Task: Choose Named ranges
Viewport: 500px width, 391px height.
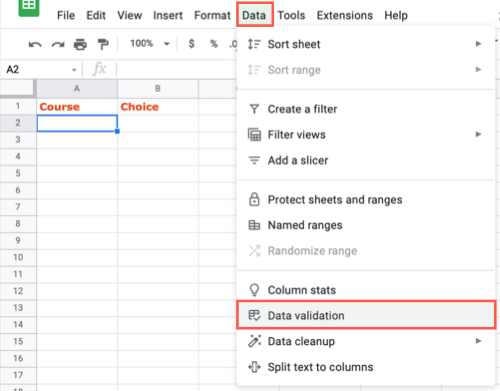Action: (x=366, y=225)
